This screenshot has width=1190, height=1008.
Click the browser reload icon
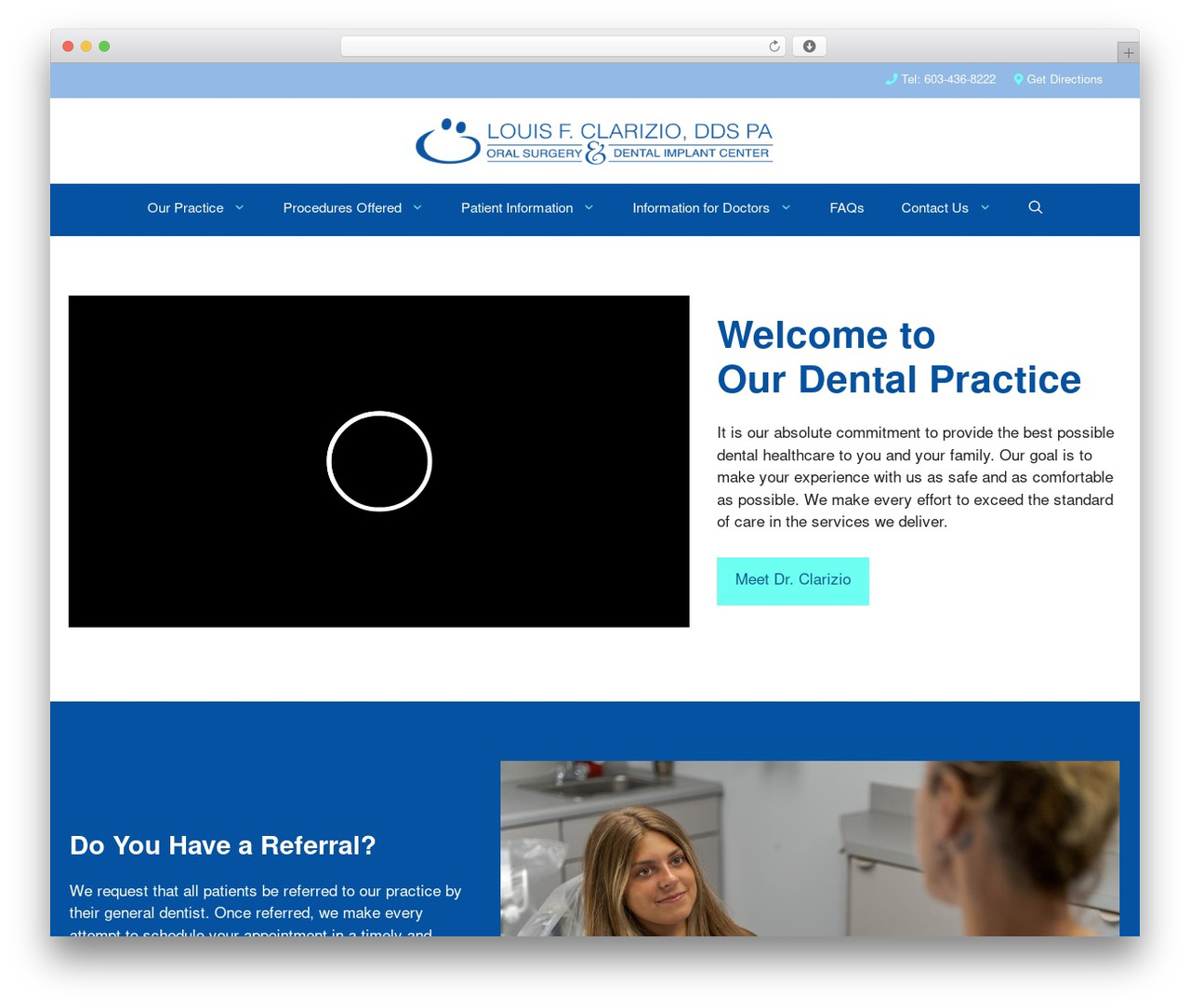(774, 46)
